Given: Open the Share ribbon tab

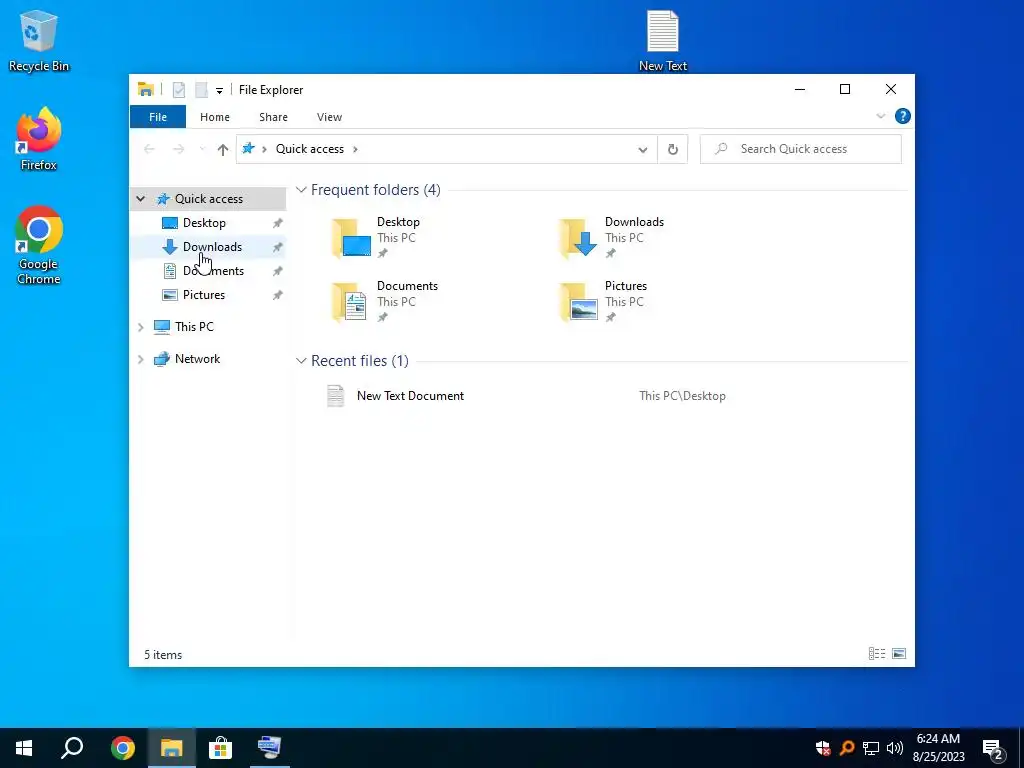Looking at the screenshot, I should click(x=273, y=117).
